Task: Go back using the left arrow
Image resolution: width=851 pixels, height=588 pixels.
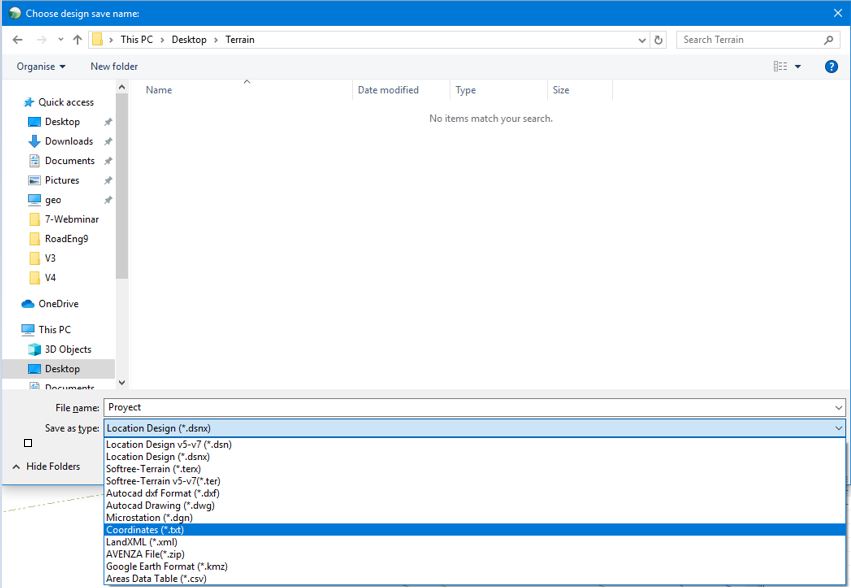Action: coord(17,40)
